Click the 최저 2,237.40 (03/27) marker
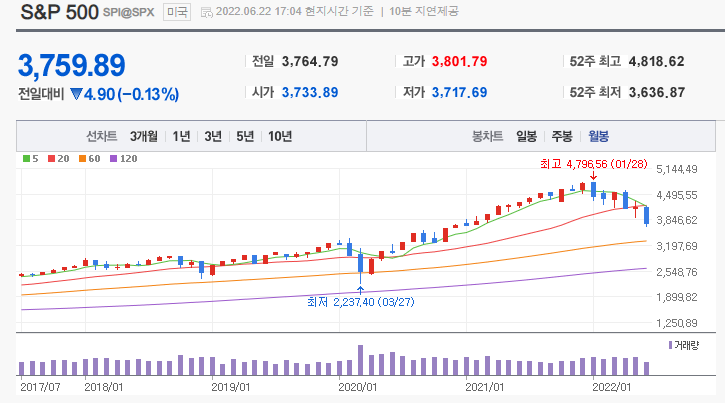Image resolution: width=725 pixels, height=403 pixels. (361, 302)
